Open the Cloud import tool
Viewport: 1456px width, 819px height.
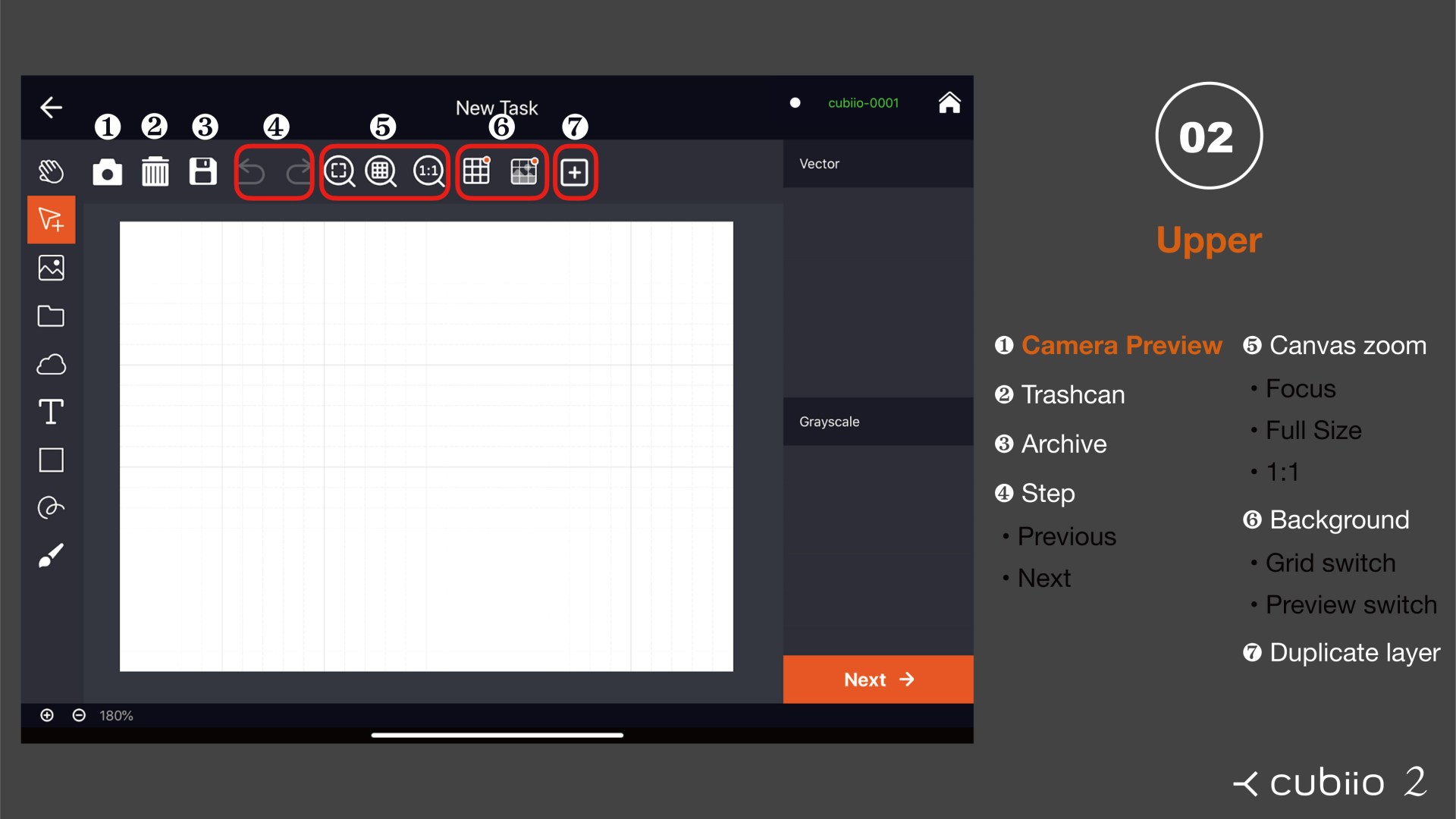pos(51,365)
